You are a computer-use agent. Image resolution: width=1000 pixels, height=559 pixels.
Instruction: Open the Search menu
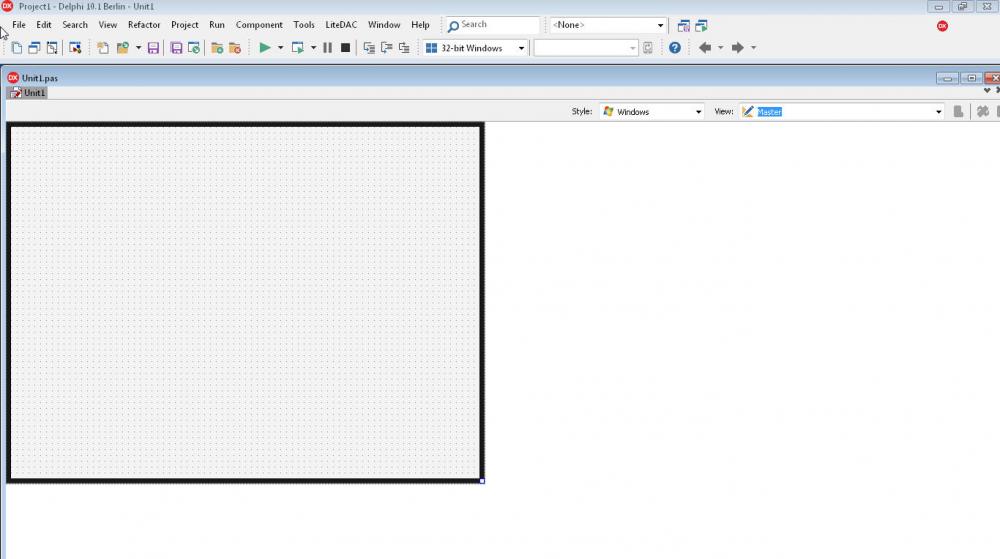(x=75, y=25)
